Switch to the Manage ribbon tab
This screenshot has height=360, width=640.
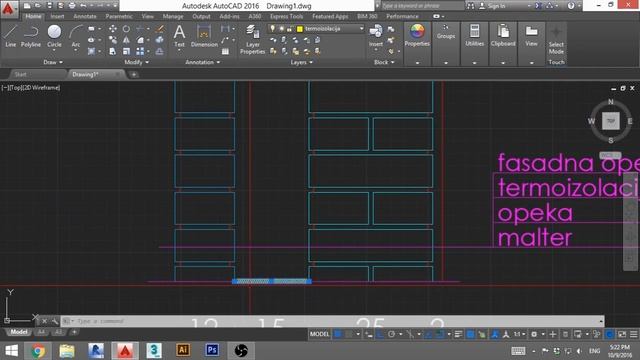pos(173,16)
